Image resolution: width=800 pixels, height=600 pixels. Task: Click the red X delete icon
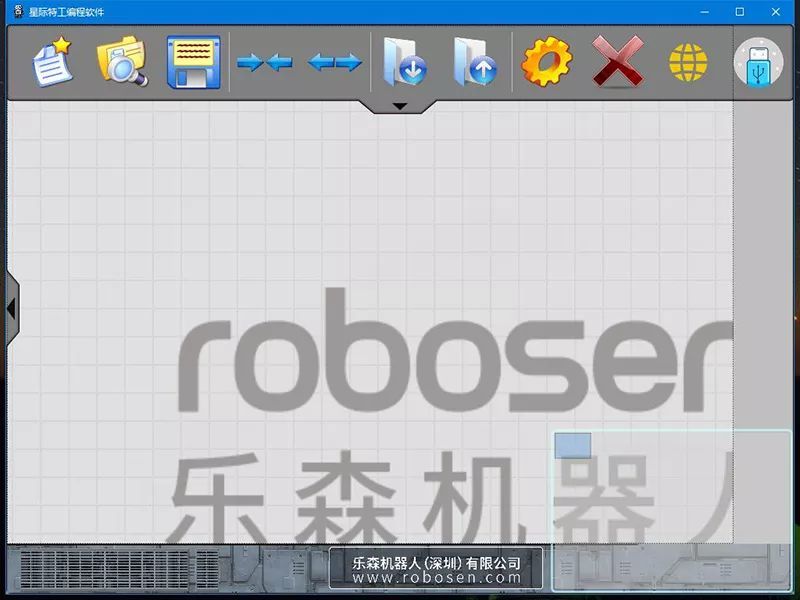click(x=618, y=61)
